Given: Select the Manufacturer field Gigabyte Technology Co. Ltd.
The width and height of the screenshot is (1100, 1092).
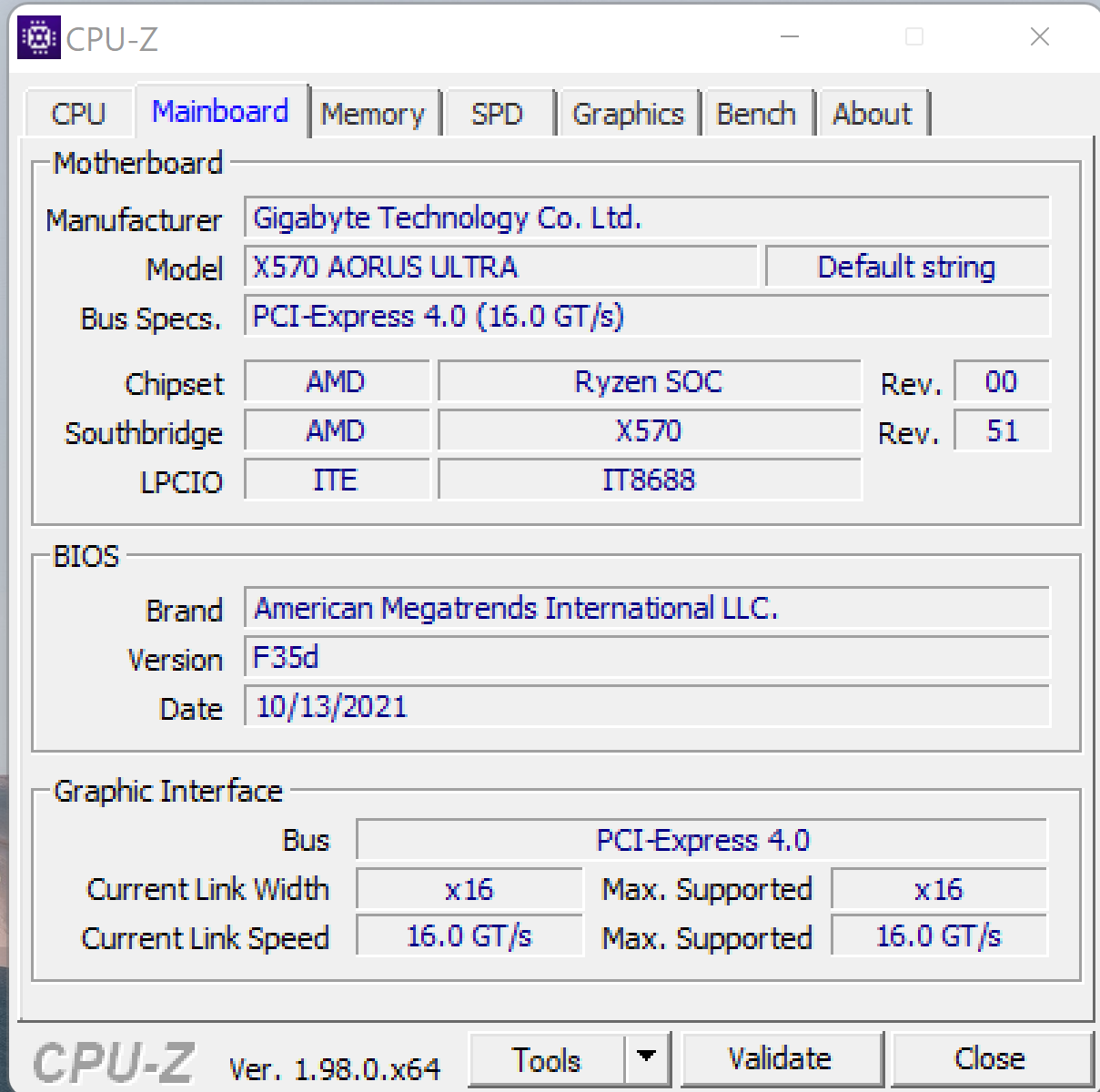Looking at the screenshot, I should point(647,218).
